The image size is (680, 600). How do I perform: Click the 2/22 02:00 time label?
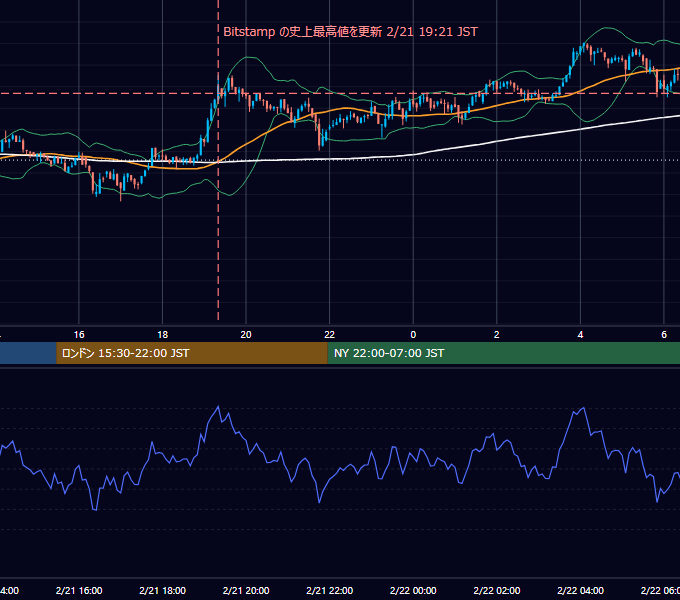[x=497, y=590]
